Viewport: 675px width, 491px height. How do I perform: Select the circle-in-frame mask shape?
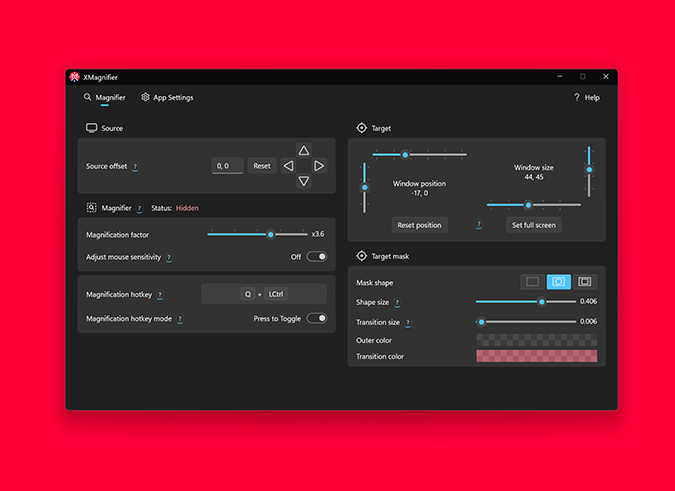click(x=559, y=282)
